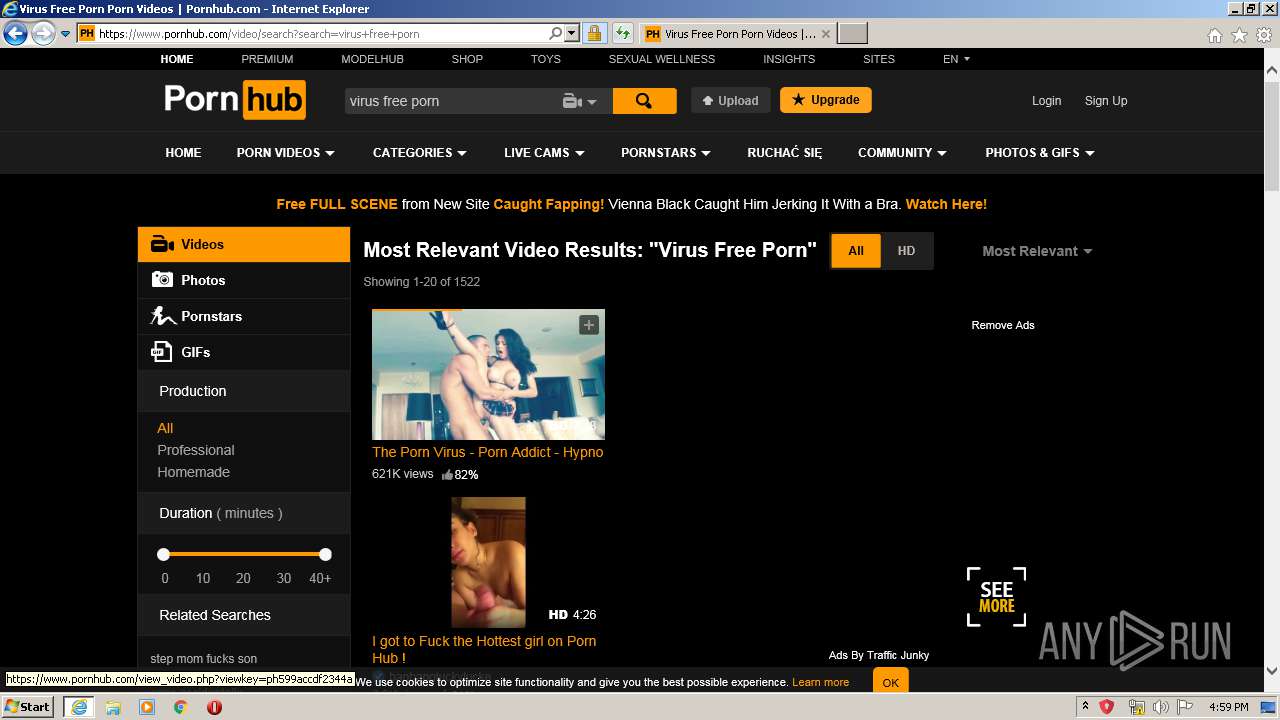Screen dimensions: 1280x720
Task: Click the Login link
Action: pyautogui.click(x=1046, y=101)
